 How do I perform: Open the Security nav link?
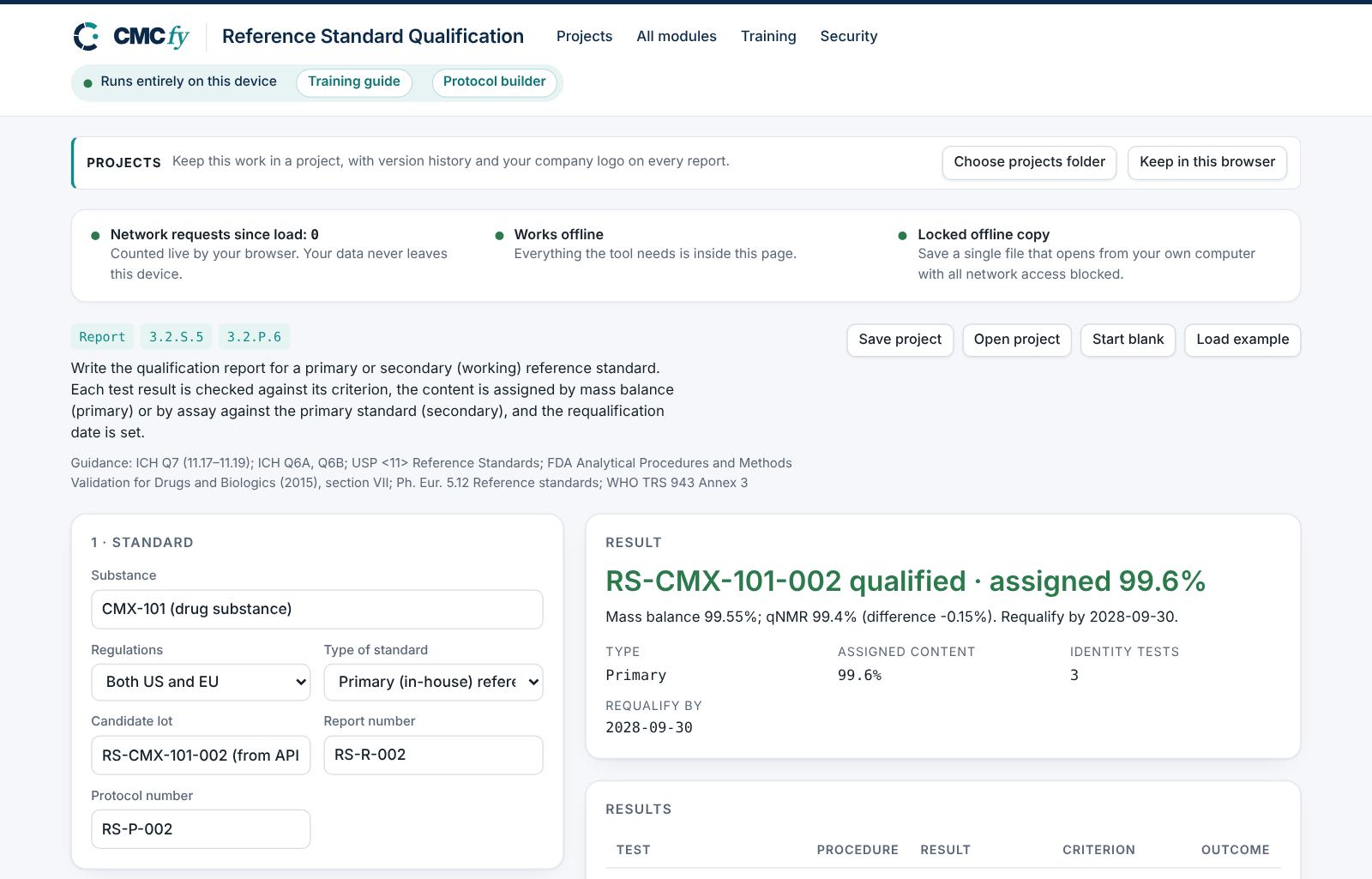[849, 36]
